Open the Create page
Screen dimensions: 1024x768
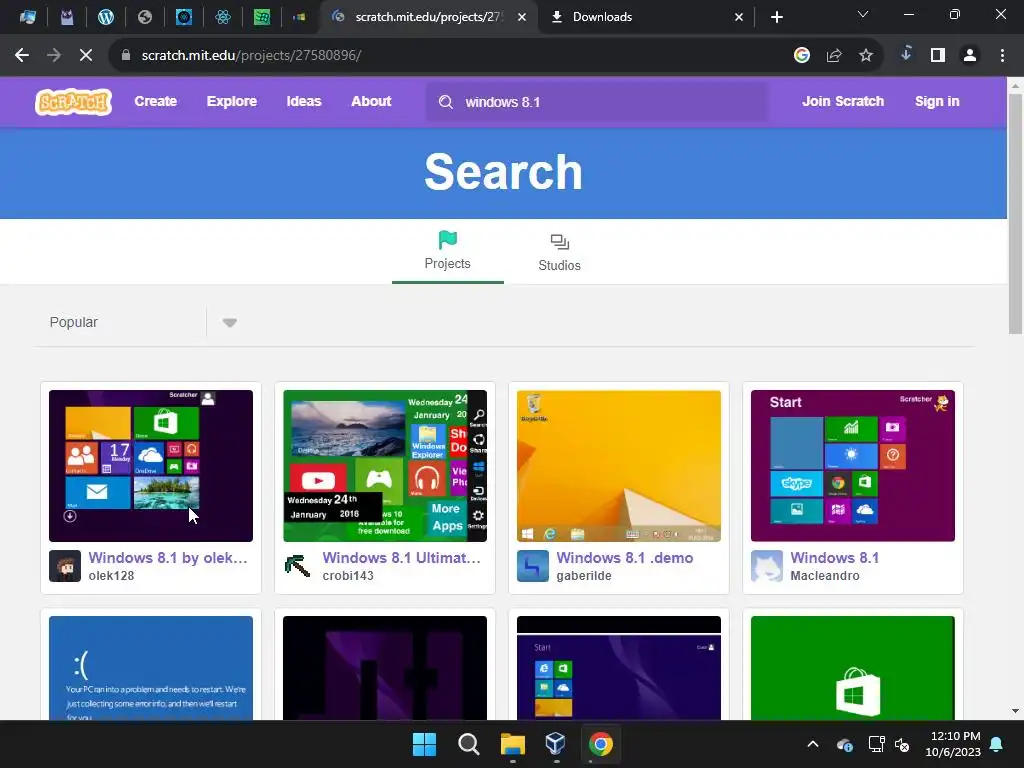[x=155, y=101]
